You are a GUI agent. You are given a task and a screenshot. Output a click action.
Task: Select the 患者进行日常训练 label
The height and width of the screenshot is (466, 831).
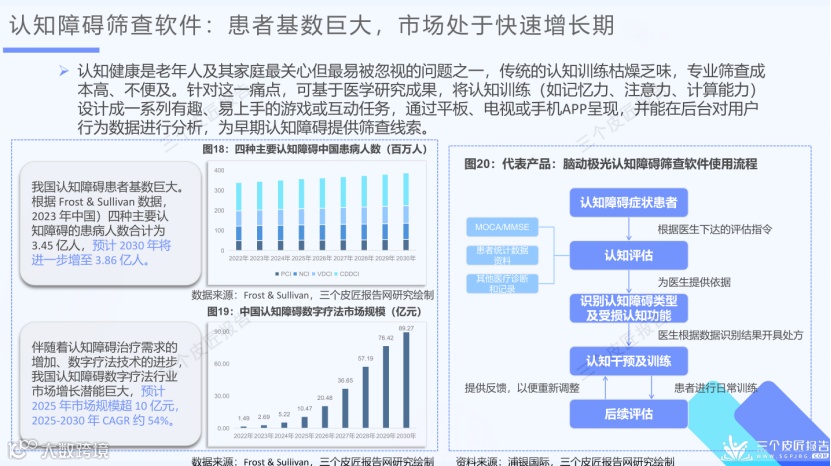[715, 388]
